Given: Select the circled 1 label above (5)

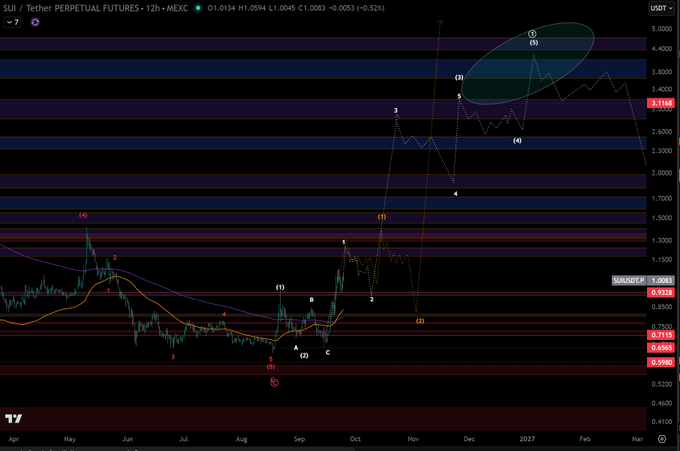Looking at the screenshot, I should (x=533, y=34).
